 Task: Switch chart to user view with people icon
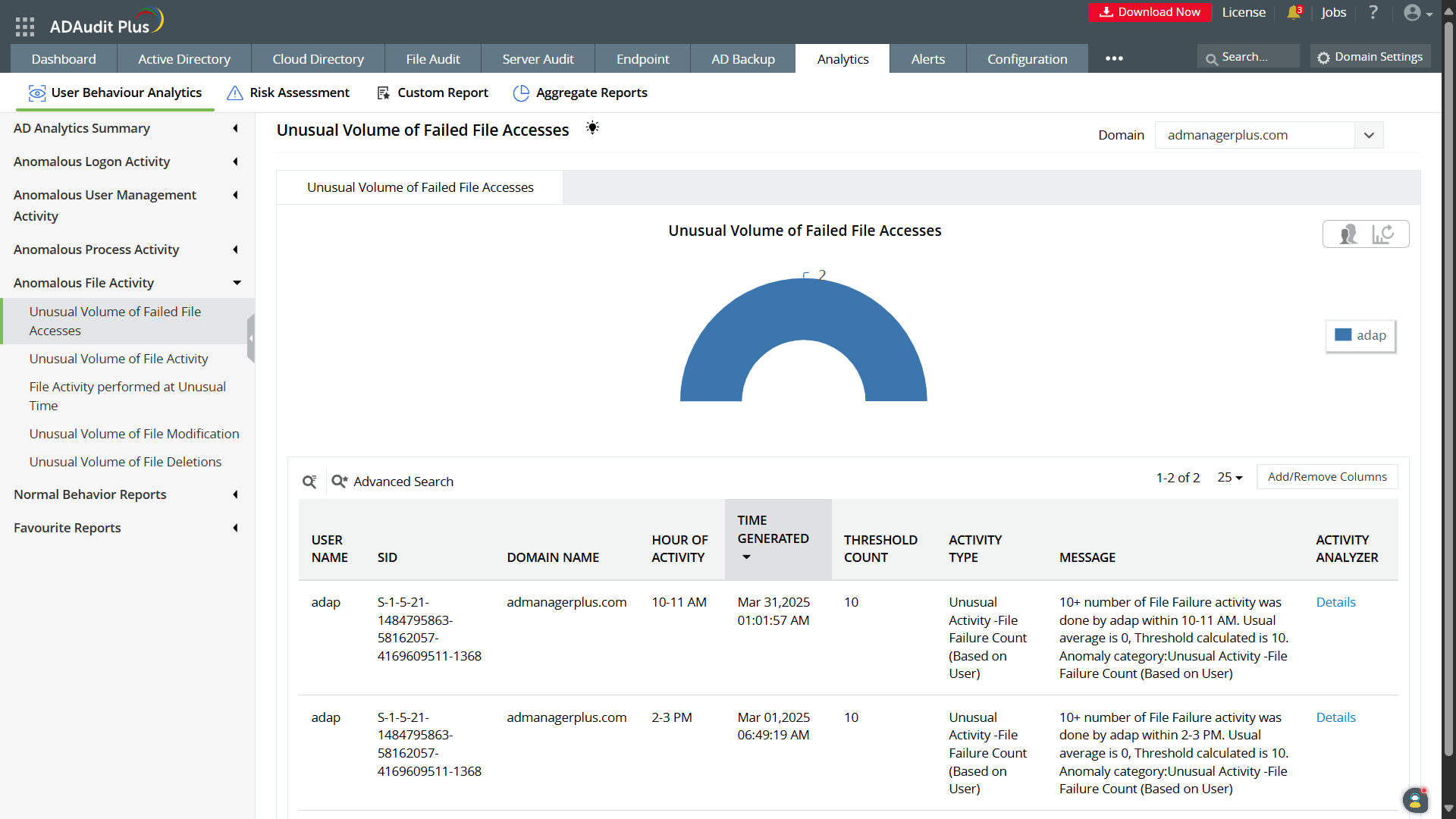[x=1348, y=234]
